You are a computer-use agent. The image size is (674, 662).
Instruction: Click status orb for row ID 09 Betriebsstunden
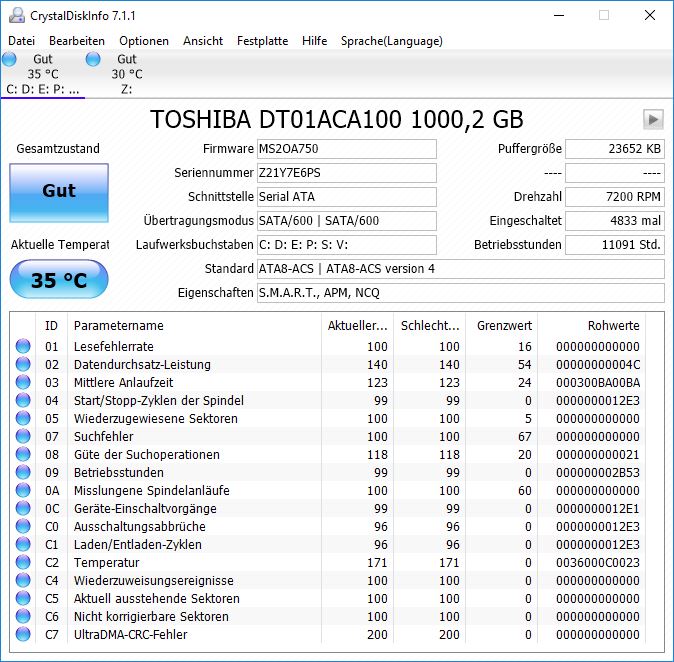coord(23,472)
